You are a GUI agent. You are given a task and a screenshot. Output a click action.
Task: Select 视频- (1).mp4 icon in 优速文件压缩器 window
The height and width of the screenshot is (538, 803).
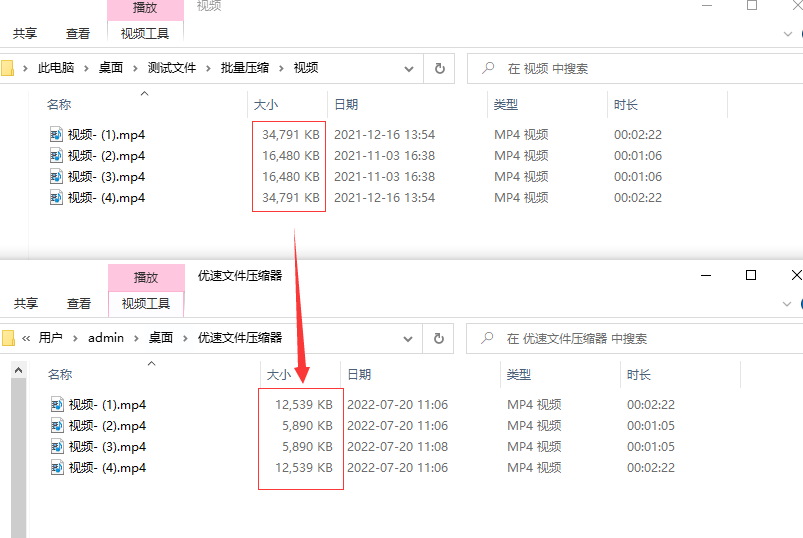[x=57, y=404]
